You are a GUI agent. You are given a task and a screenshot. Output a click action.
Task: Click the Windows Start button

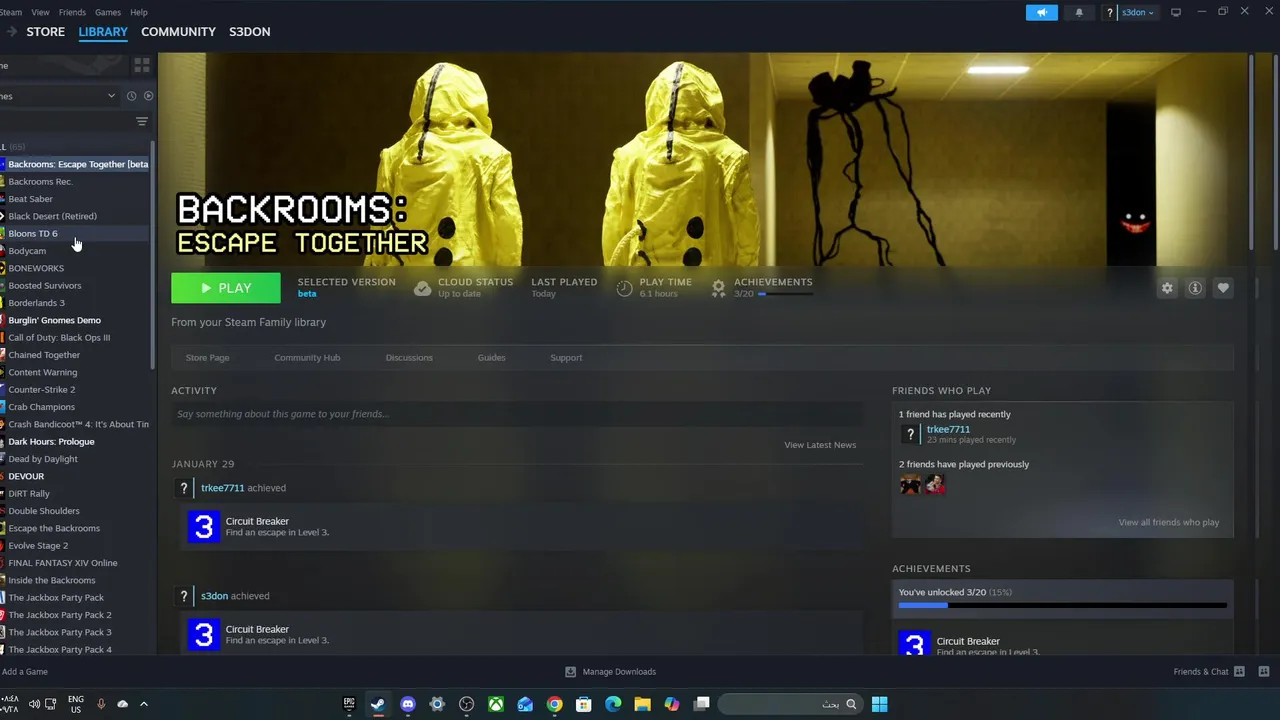click(879, 704)
